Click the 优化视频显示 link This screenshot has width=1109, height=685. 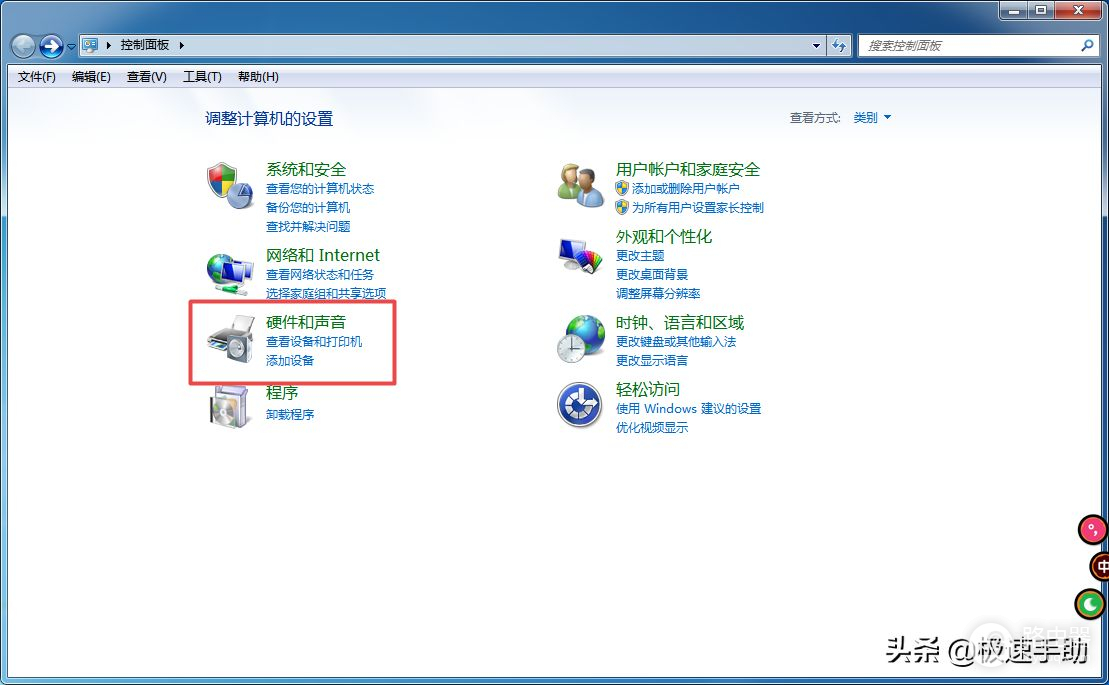click(x=651, y=427)
